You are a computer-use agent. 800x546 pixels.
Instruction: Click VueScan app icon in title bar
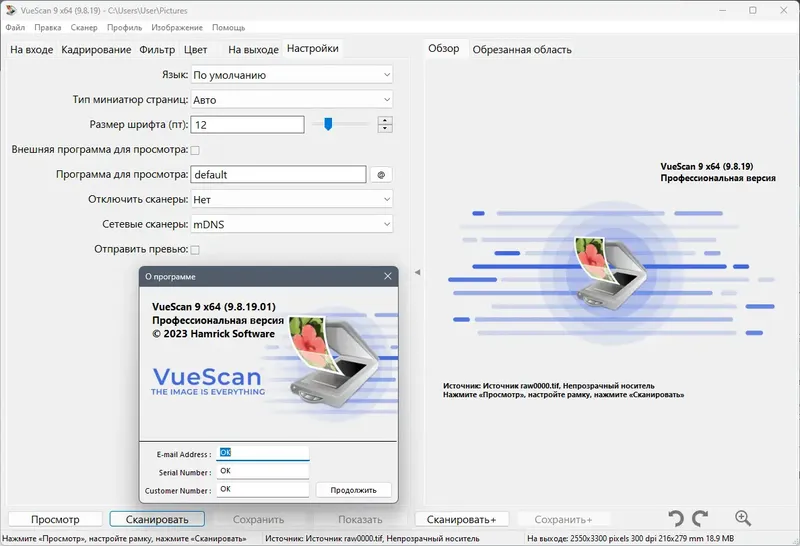click(x=10, y=10)
